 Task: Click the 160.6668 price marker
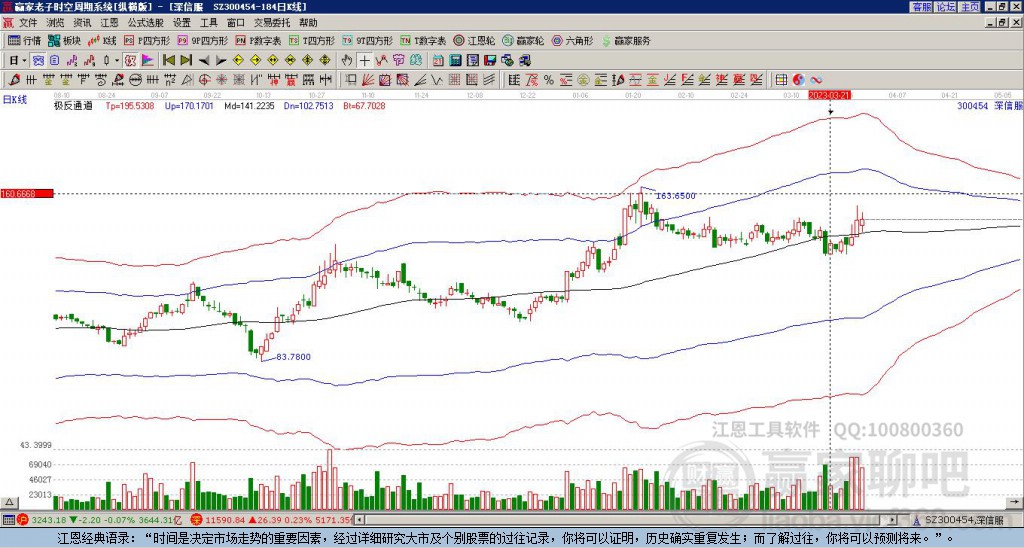[x=27, y=193]
